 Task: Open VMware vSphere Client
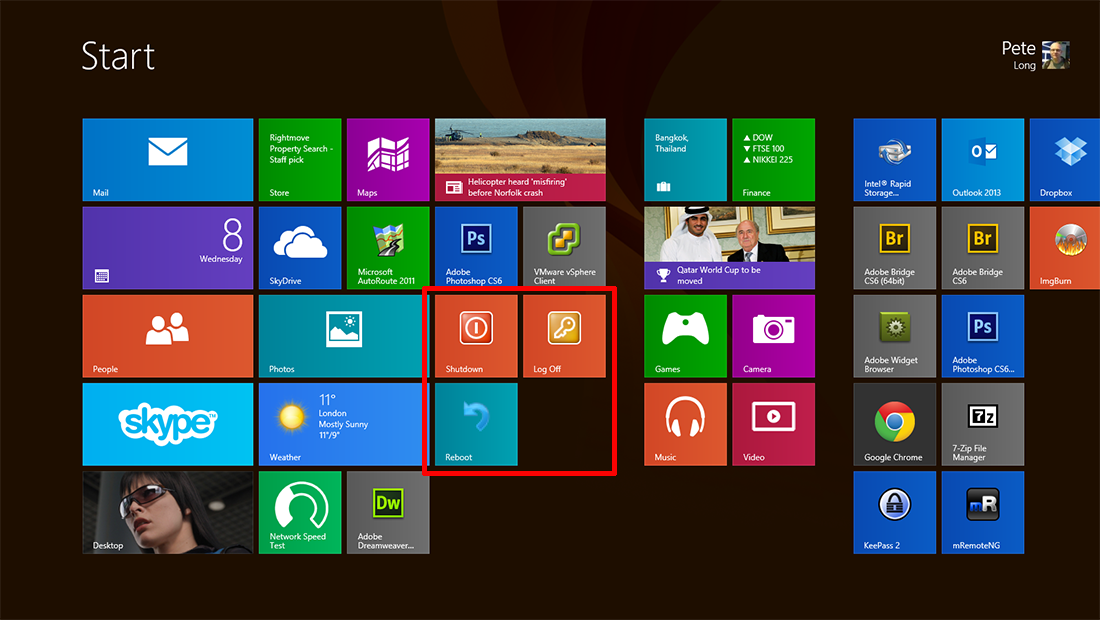click(x=565, y=248)
